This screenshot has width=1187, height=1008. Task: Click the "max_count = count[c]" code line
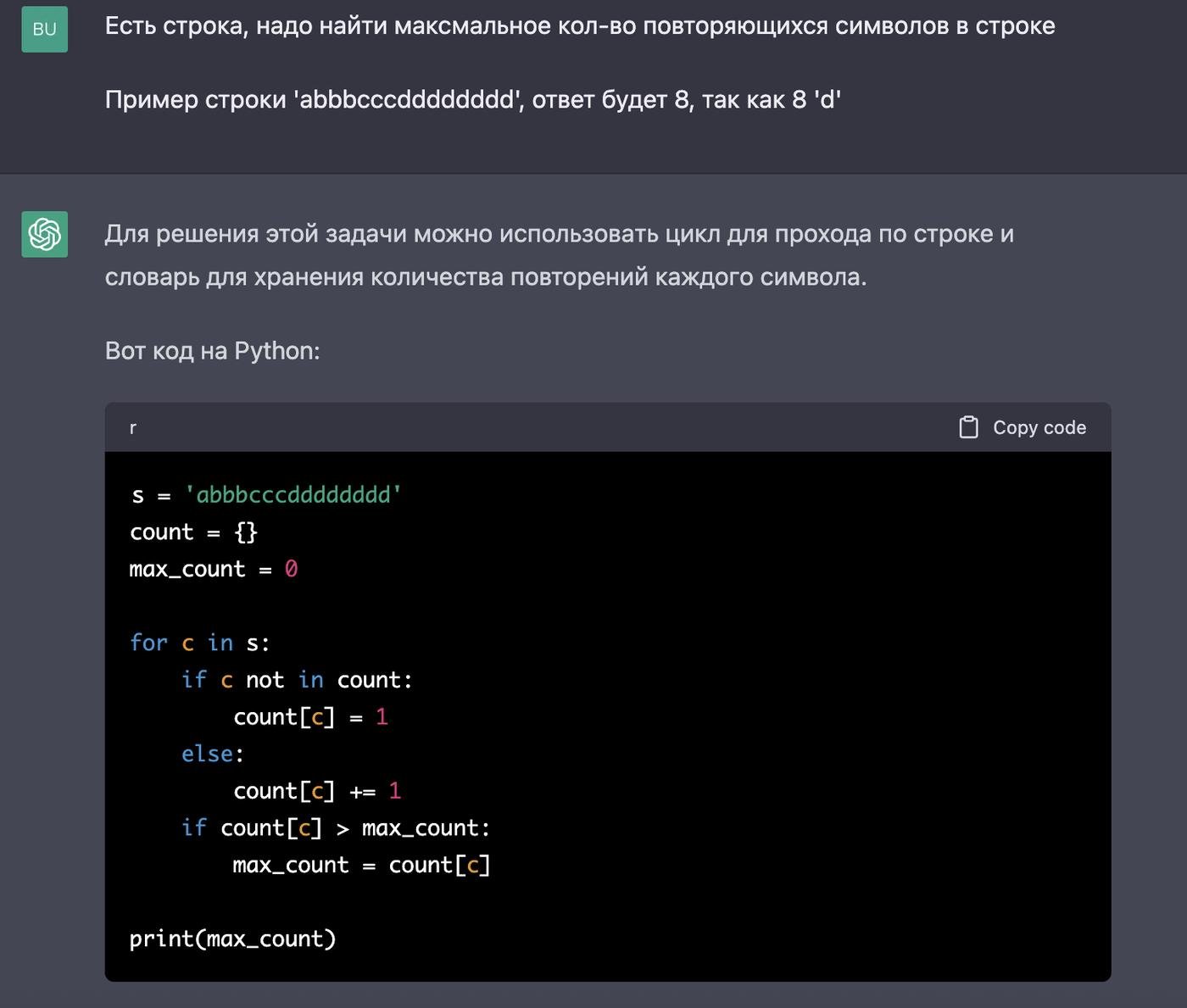pos(361,866)
